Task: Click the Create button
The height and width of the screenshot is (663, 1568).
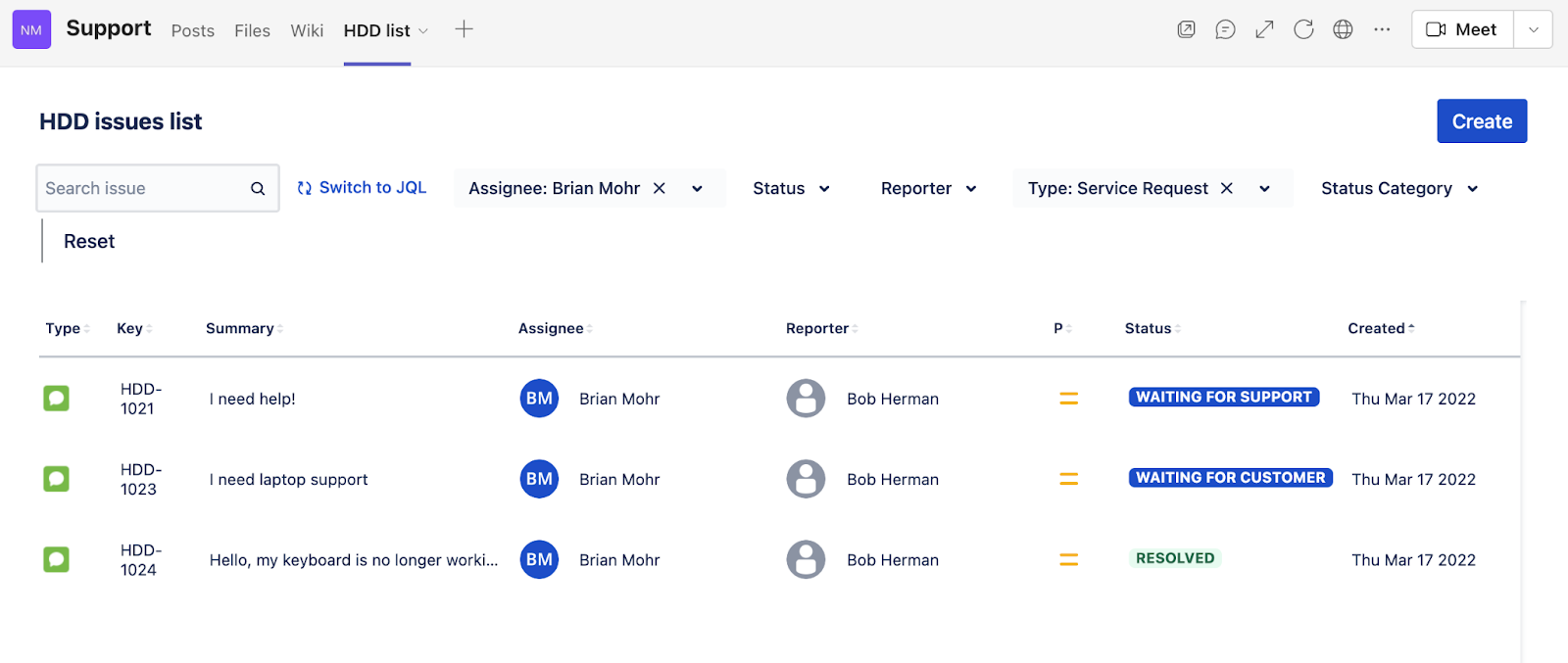Action: tap(1482, 121)
